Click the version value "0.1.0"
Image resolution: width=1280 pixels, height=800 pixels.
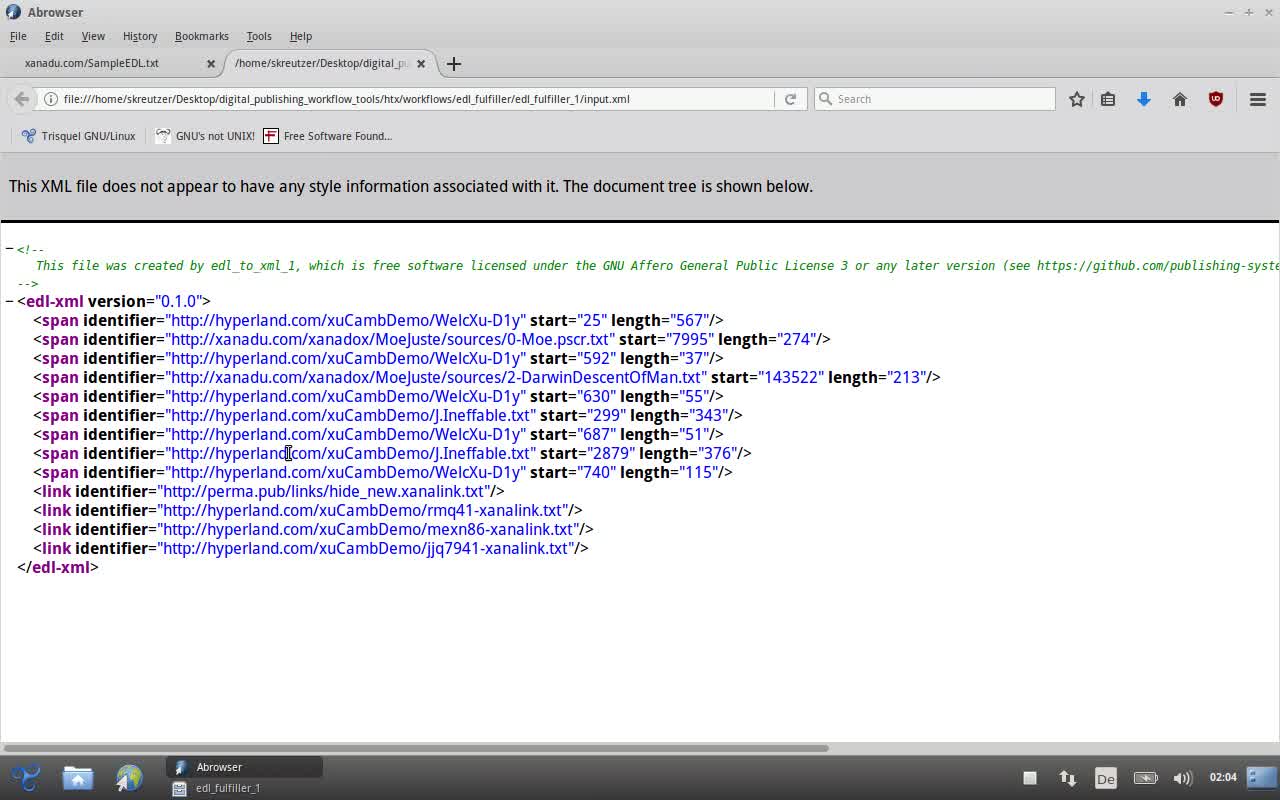click(179, 301)
